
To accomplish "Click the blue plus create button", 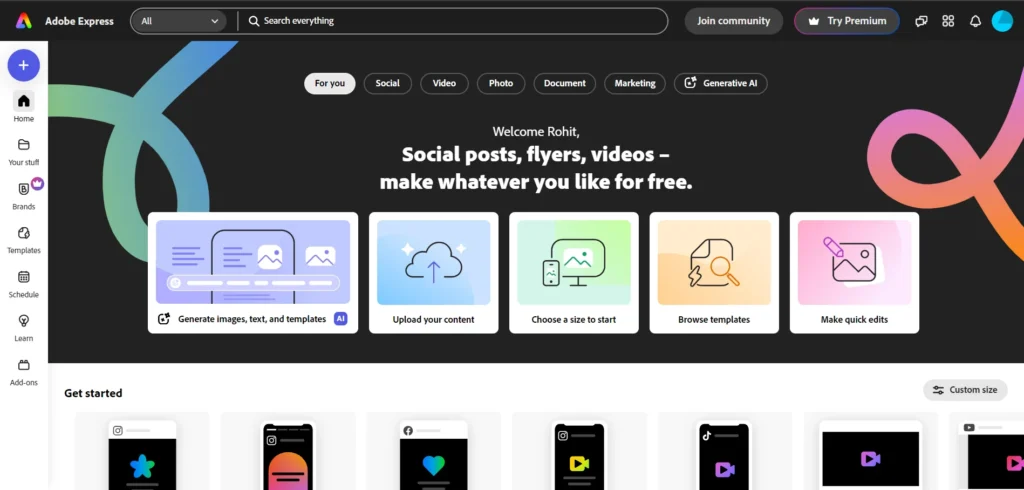I will click(24, 65).
